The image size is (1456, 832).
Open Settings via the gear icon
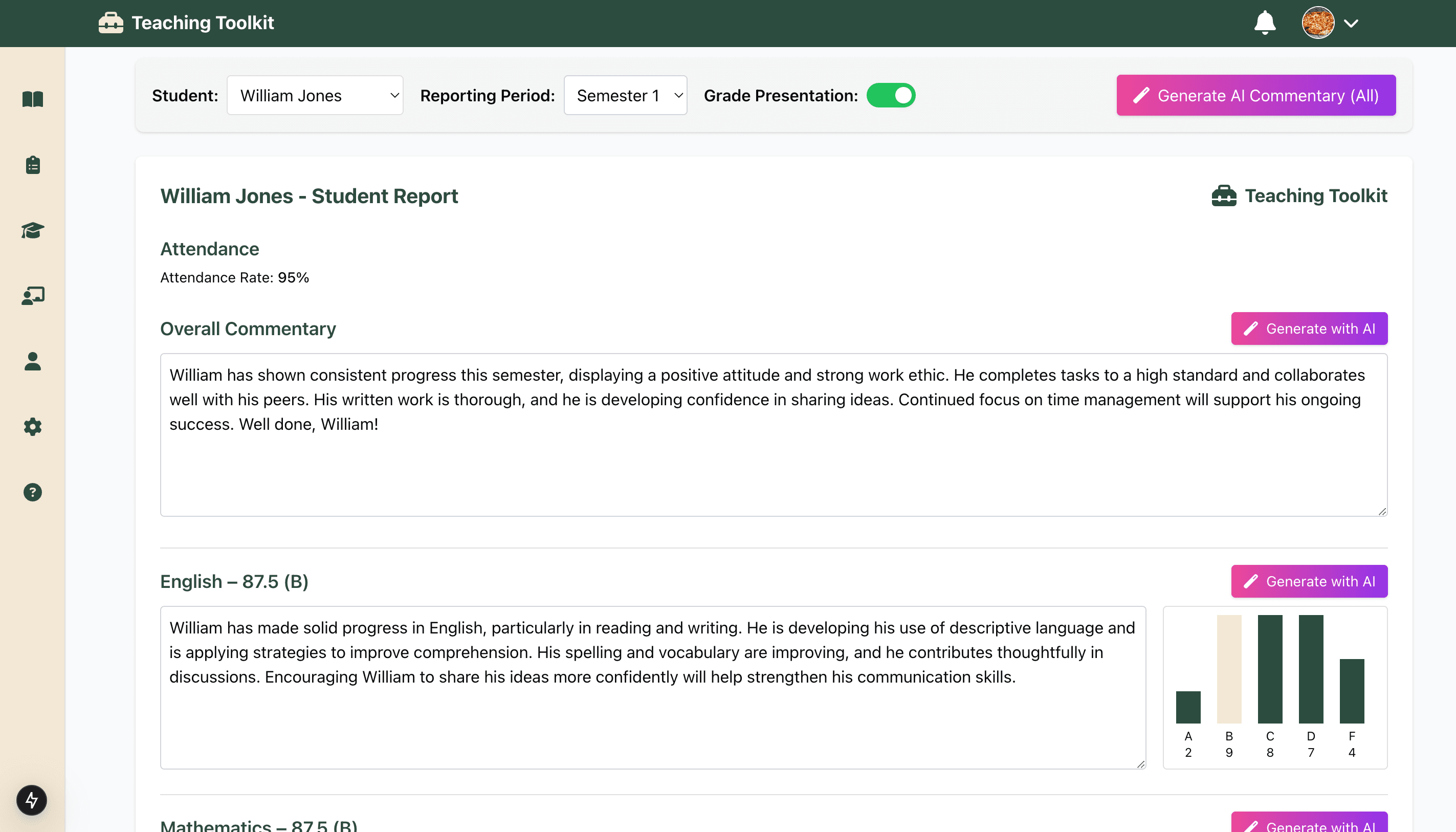coord(33,426)
